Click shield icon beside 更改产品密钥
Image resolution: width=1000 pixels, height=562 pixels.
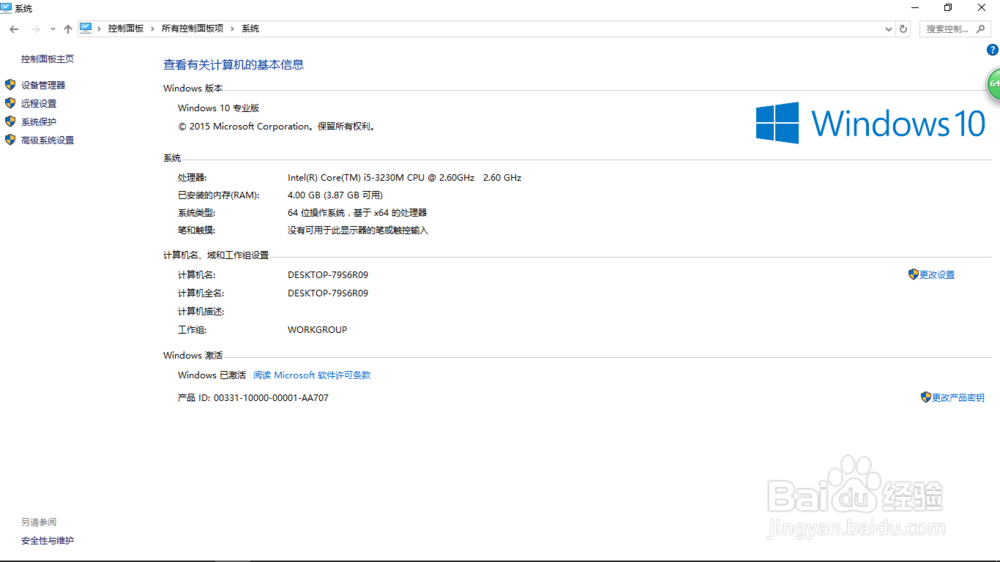point(926,397)
